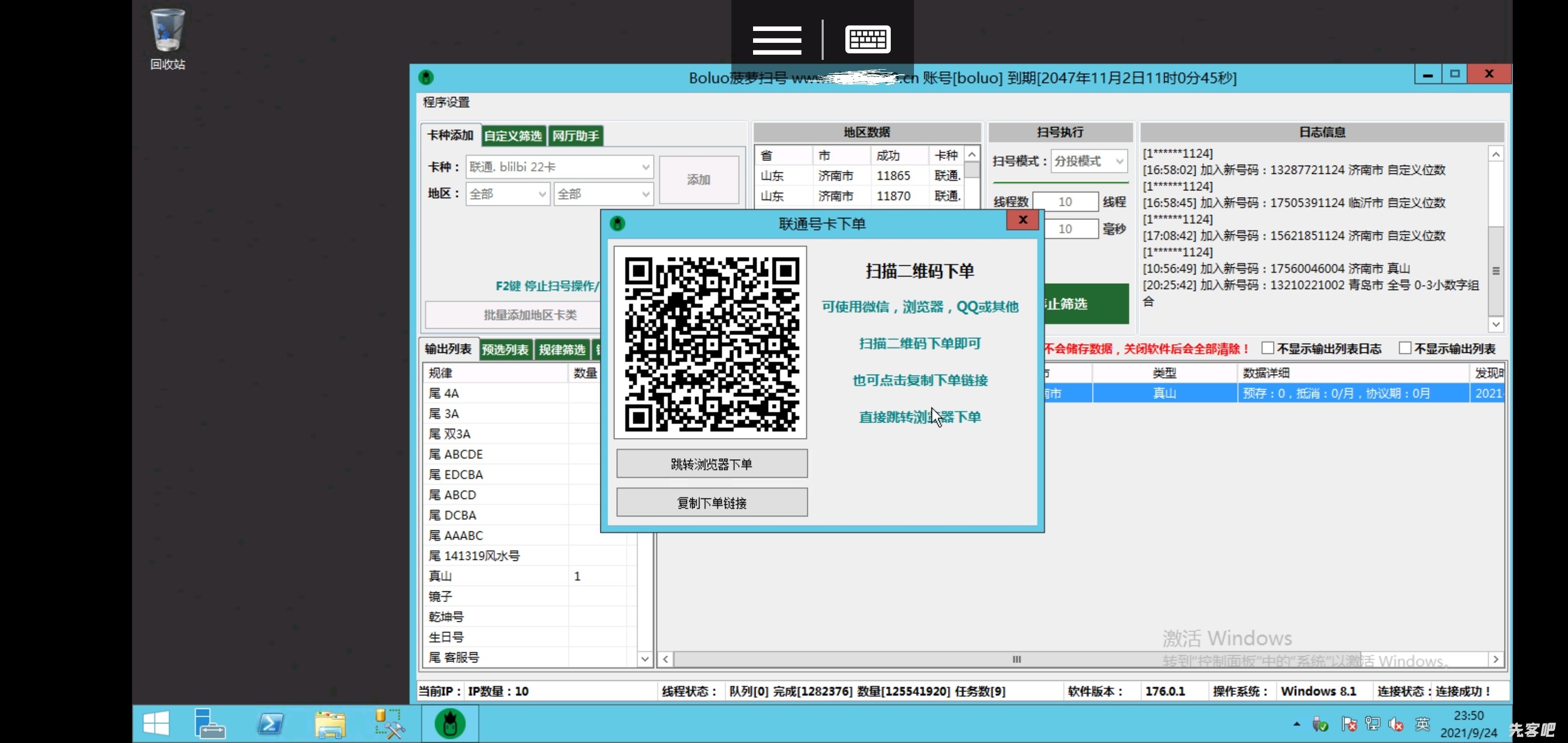Enable 不显示输出列表日志 checkbox

pos(1268,348)
